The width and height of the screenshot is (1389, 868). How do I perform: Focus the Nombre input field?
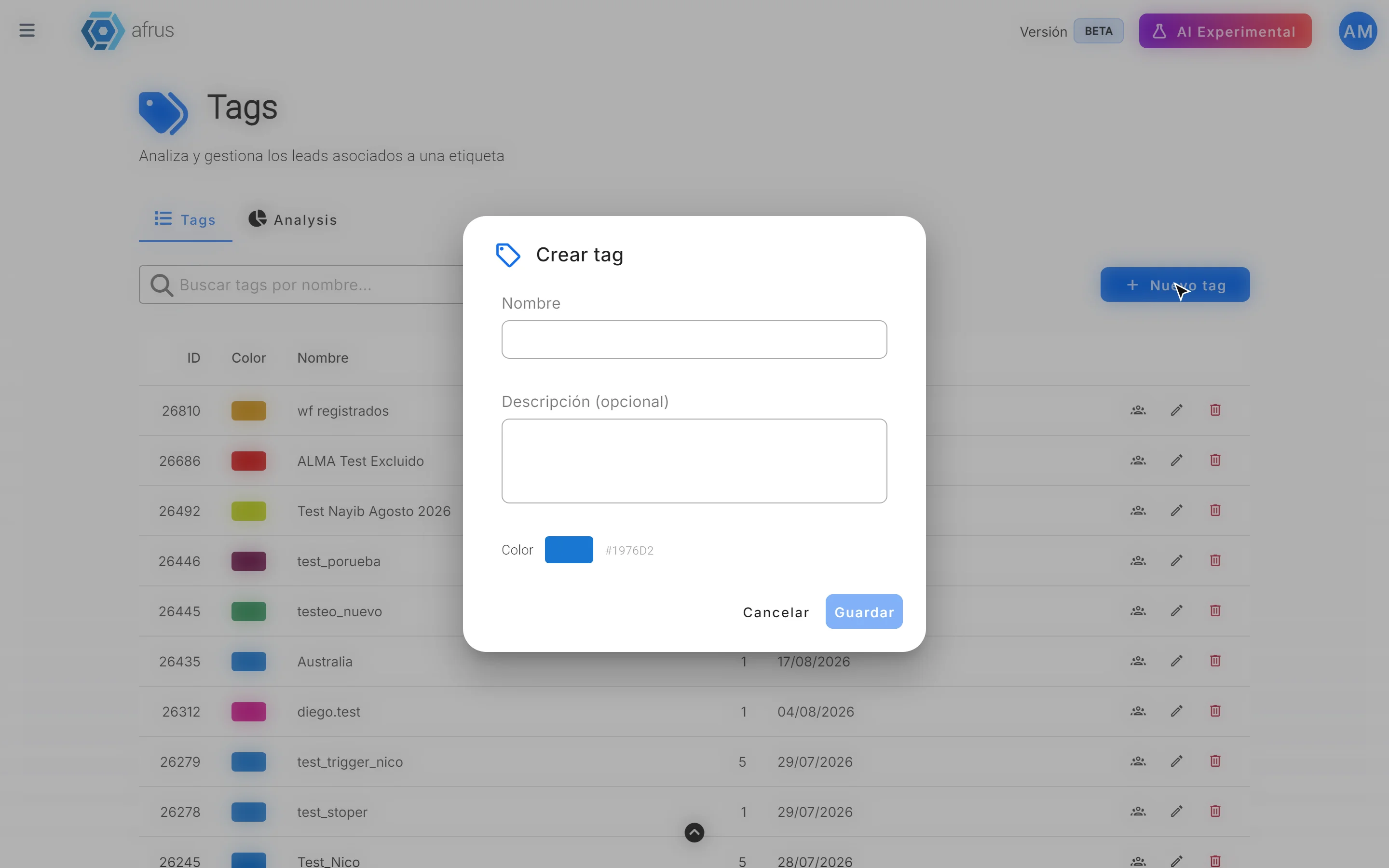click(x=694, y=339)
